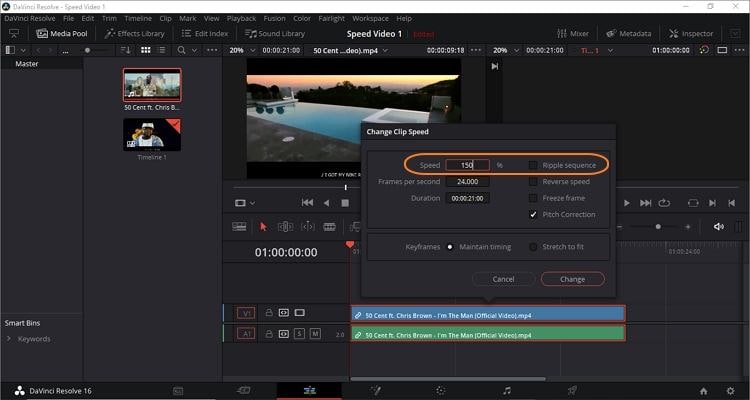Open the Playback menu
Screen dimensions: 750x400
click(241, 18)
